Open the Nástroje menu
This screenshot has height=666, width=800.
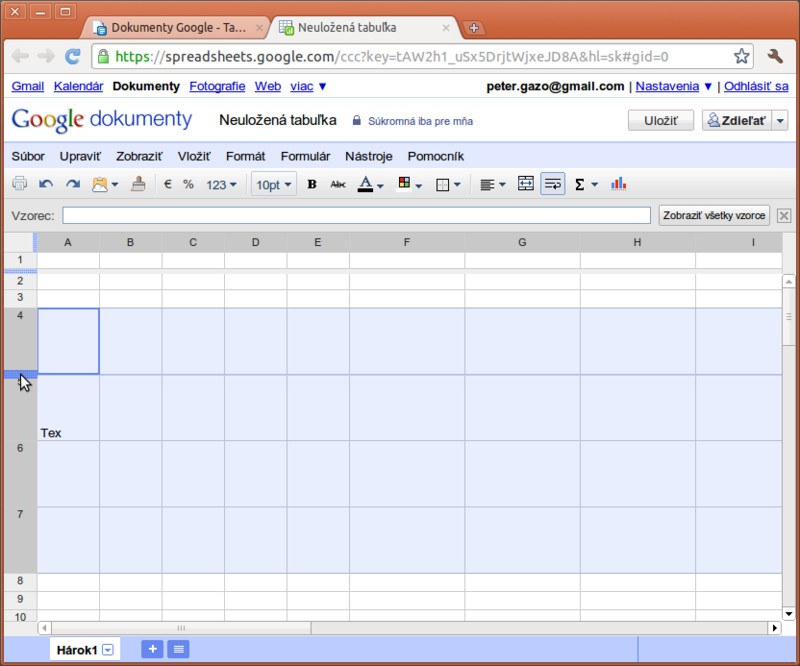pos(368,156)
